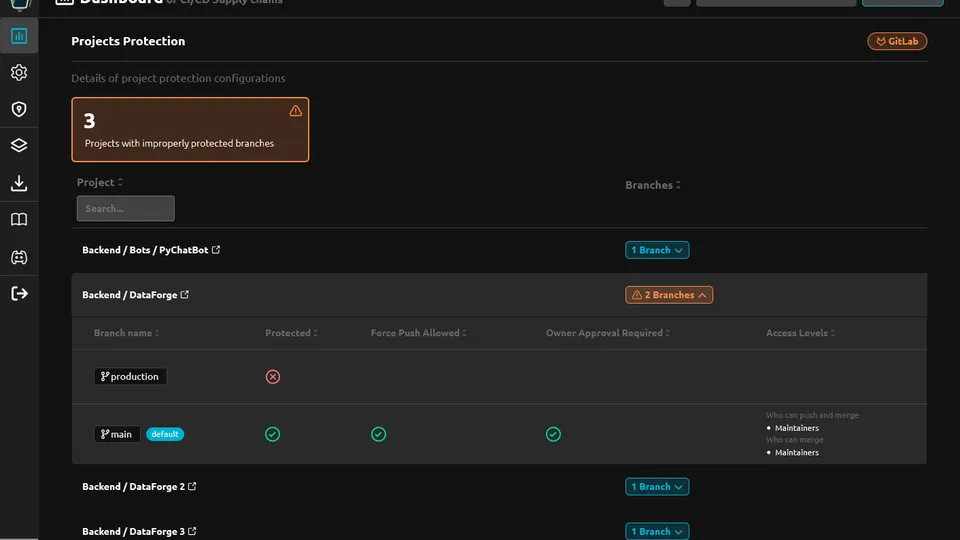
Task: Click Backend / DataForge 2 project name
Action: coord(133,487)
